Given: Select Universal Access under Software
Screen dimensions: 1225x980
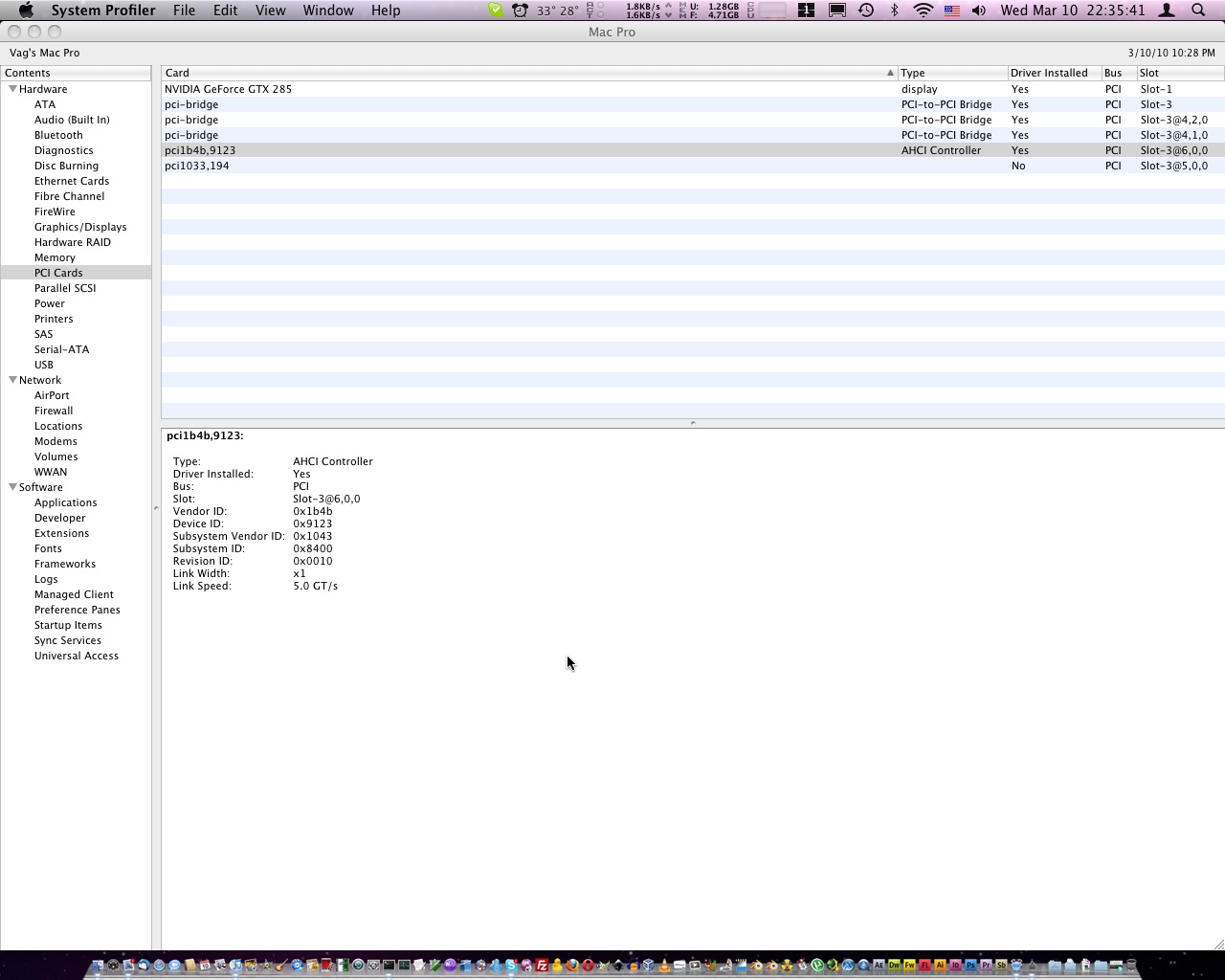Looking at the screenshot, I should tap(77, 656).
